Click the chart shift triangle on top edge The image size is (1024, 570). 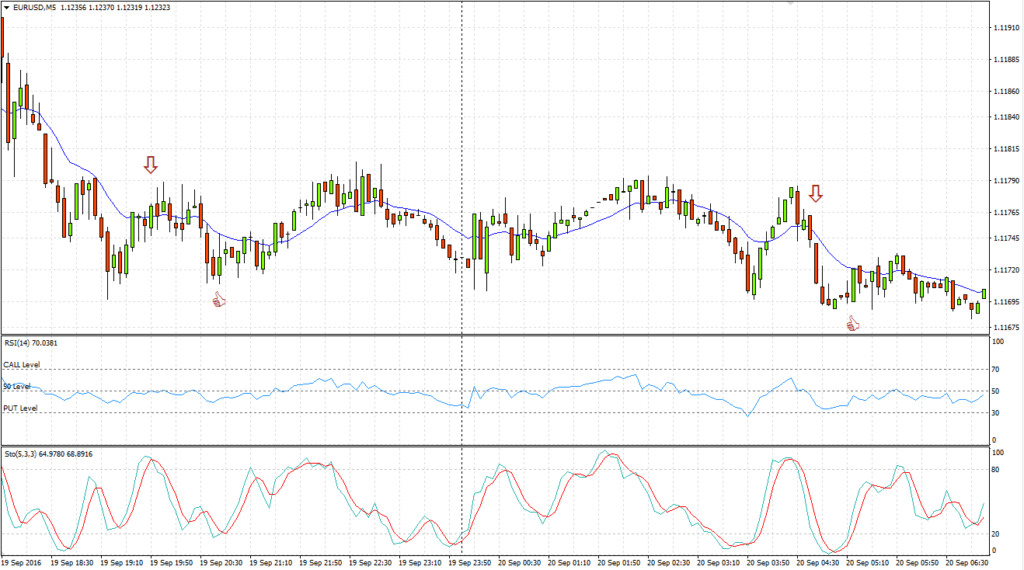(791, 4)
